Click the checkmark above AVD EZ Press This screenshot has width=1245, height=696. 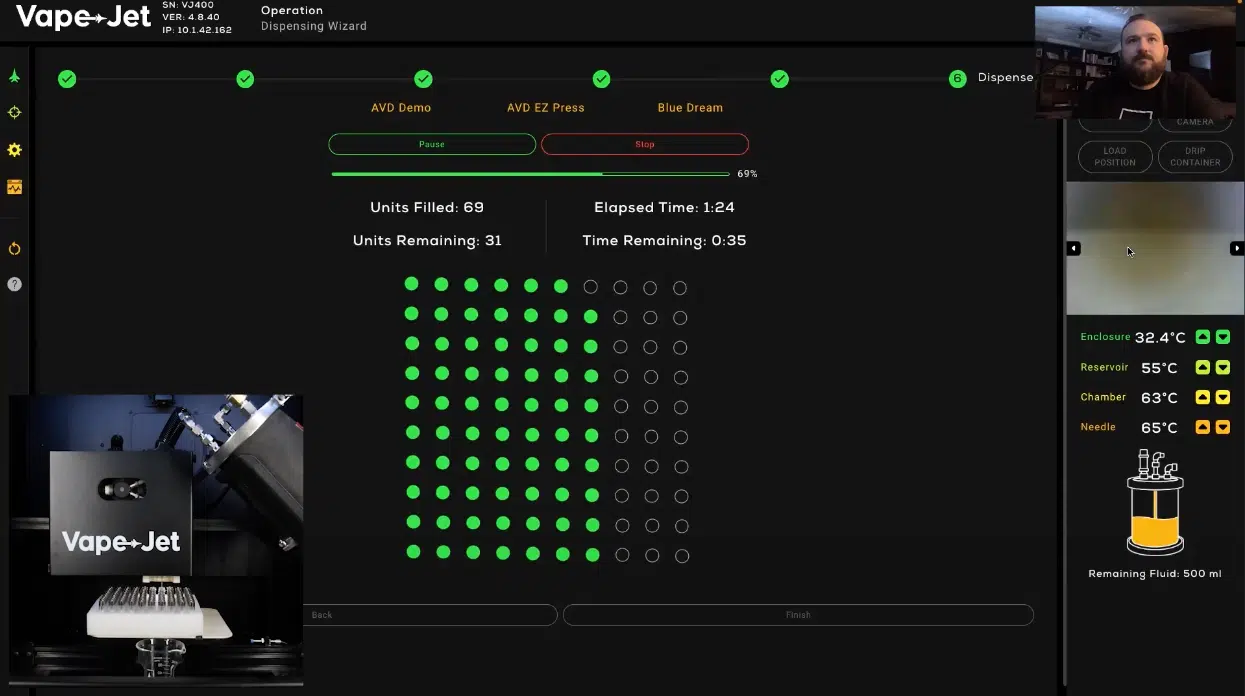601,79
